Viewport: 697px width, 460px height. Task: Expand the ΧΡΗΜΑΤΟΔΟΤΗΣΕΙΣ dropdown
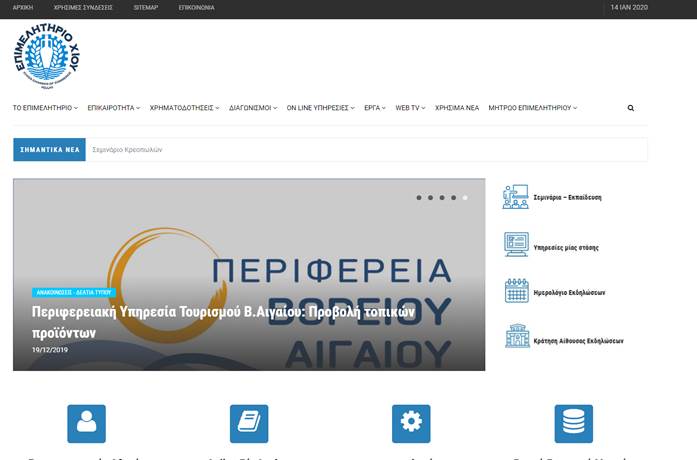184,108
